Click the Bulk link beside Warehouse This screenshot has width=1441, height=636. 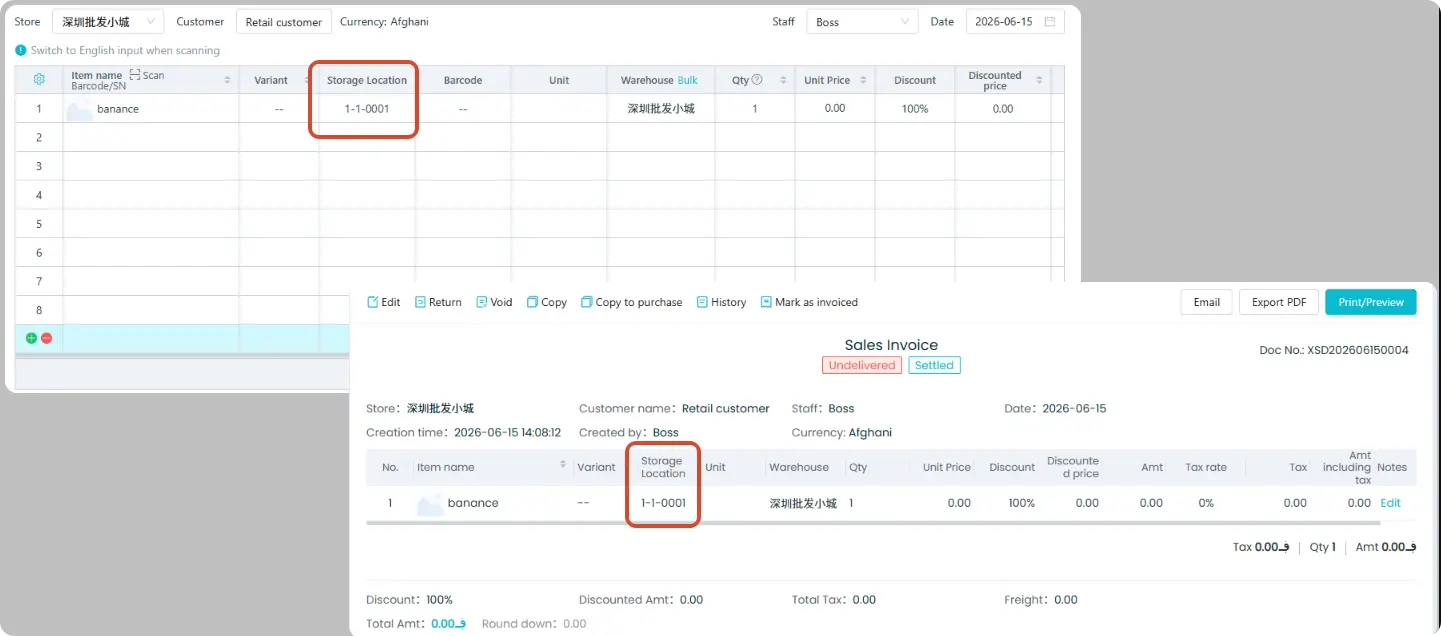click(x=688, y=80)
